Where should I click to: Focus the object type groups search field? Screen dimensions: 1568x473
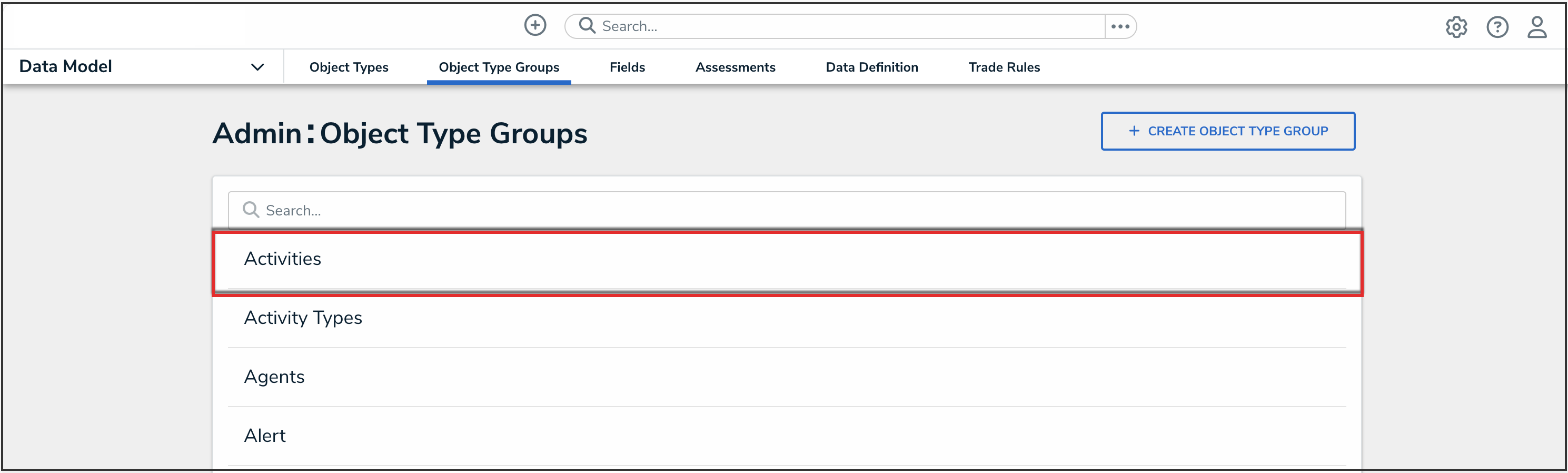(791, 210)
